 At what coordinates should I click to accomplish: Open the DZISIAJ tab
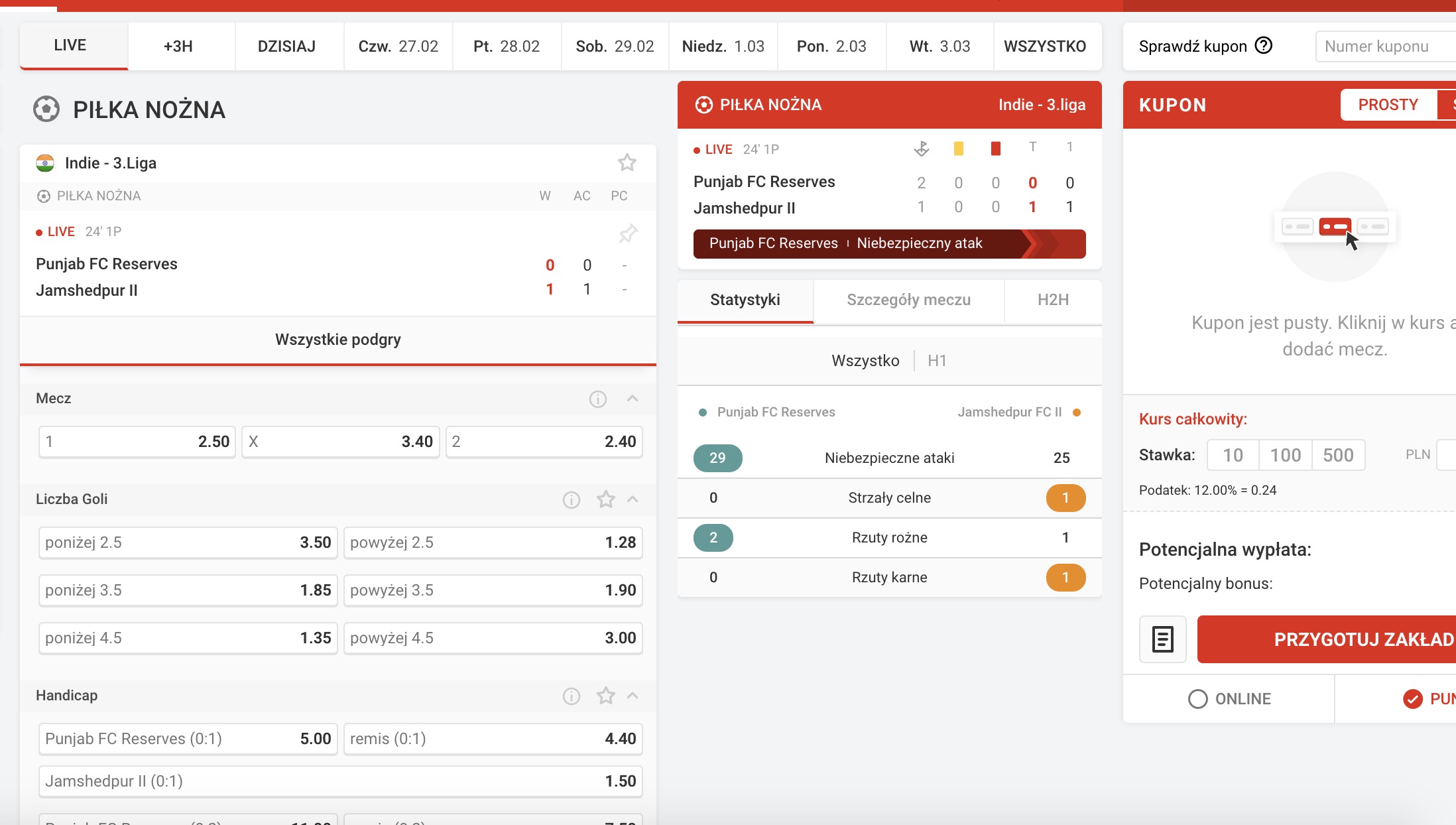point(289,46)
